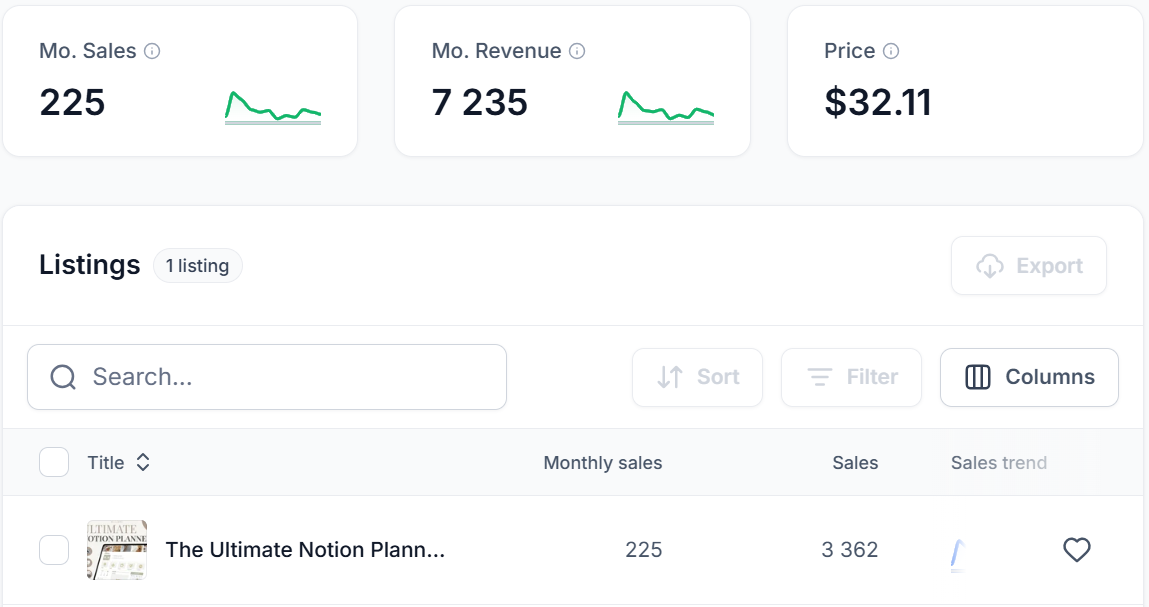Screen dimensions: 1149x607
Task: Favorite the listing with the heart icon
Action: [x=1076, y=550]
